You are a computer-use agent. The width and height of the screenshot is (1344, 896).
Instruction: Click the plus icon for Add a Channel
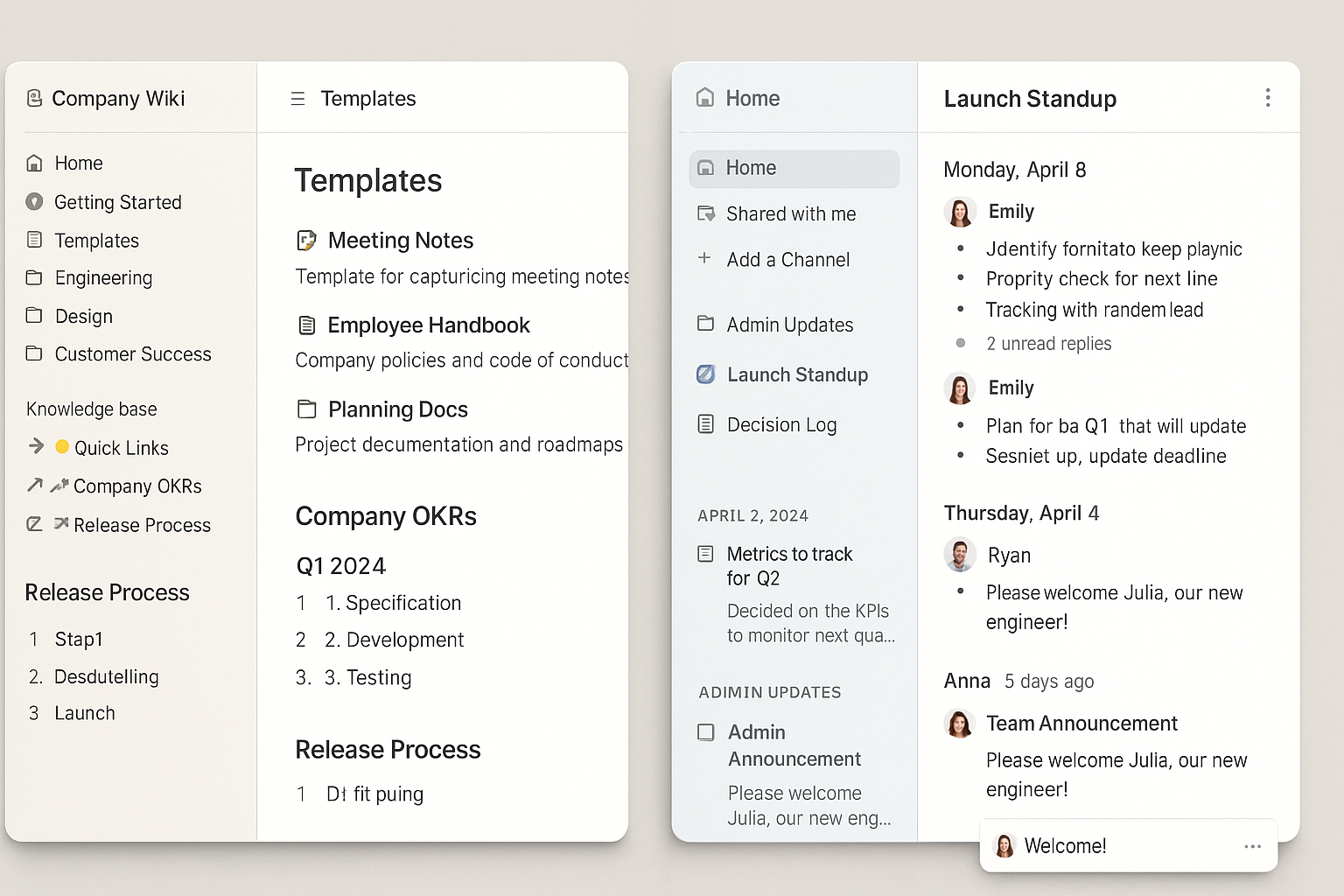pos(704,258)
